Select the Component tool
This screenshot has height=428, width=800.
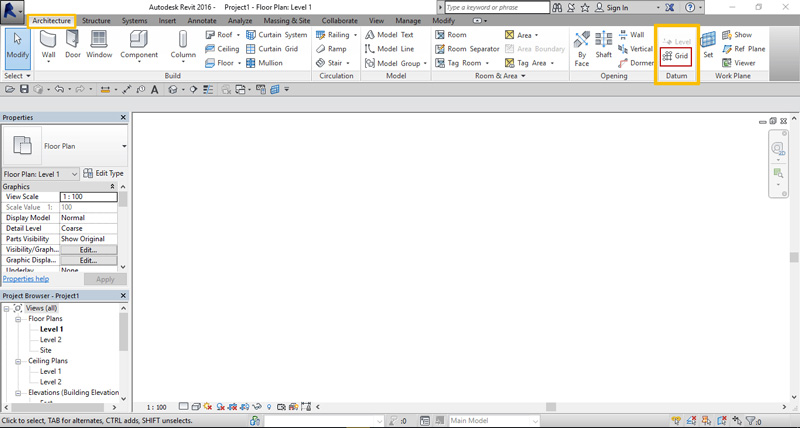[x=139, y=46]
